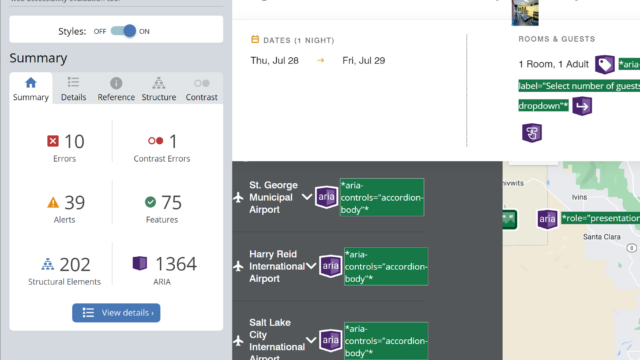This screenshot has width=640, height=360.
Task: Click the 10 Errors count
Action: (74, 142)
